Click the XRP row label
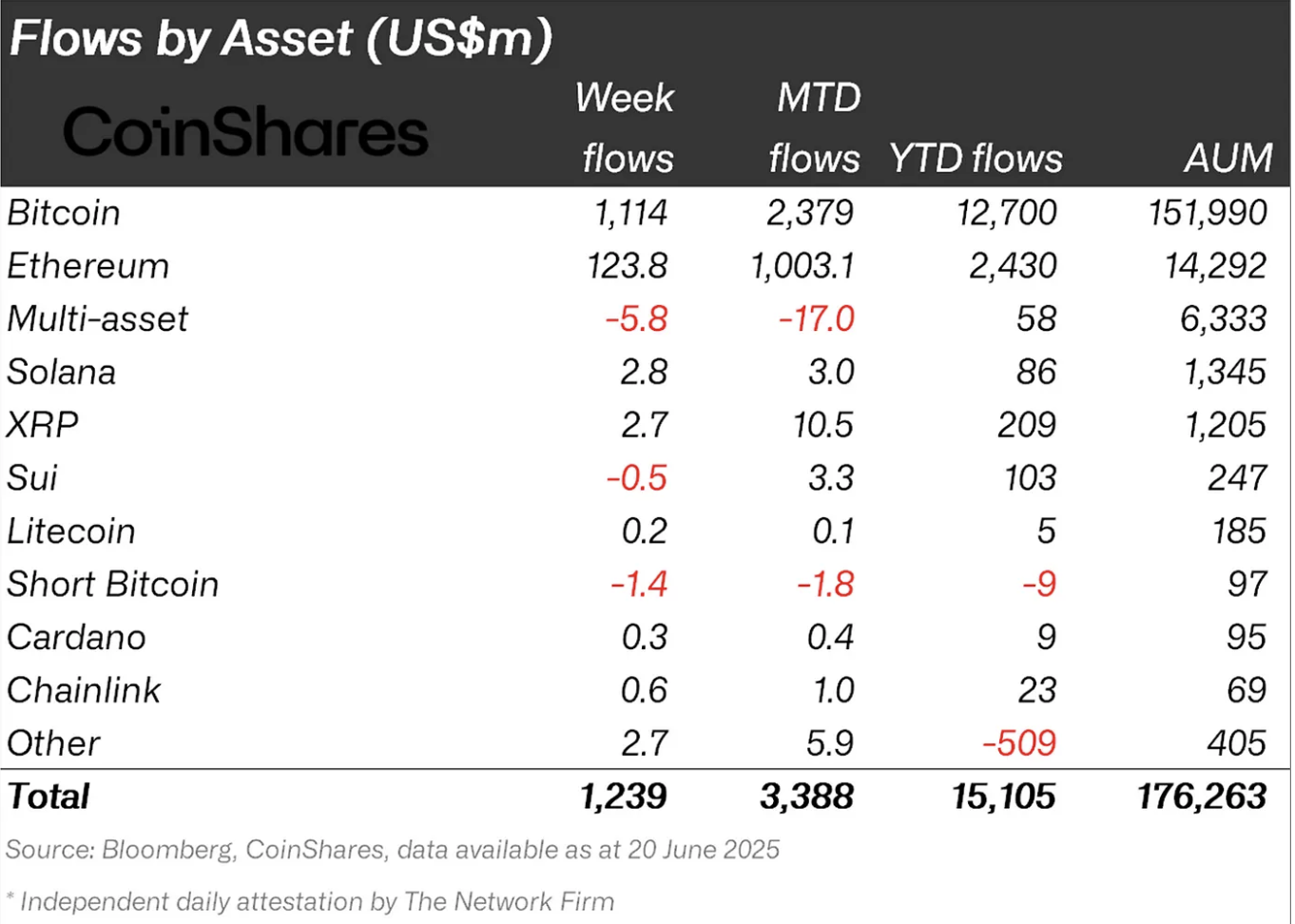 pos(43,425)
